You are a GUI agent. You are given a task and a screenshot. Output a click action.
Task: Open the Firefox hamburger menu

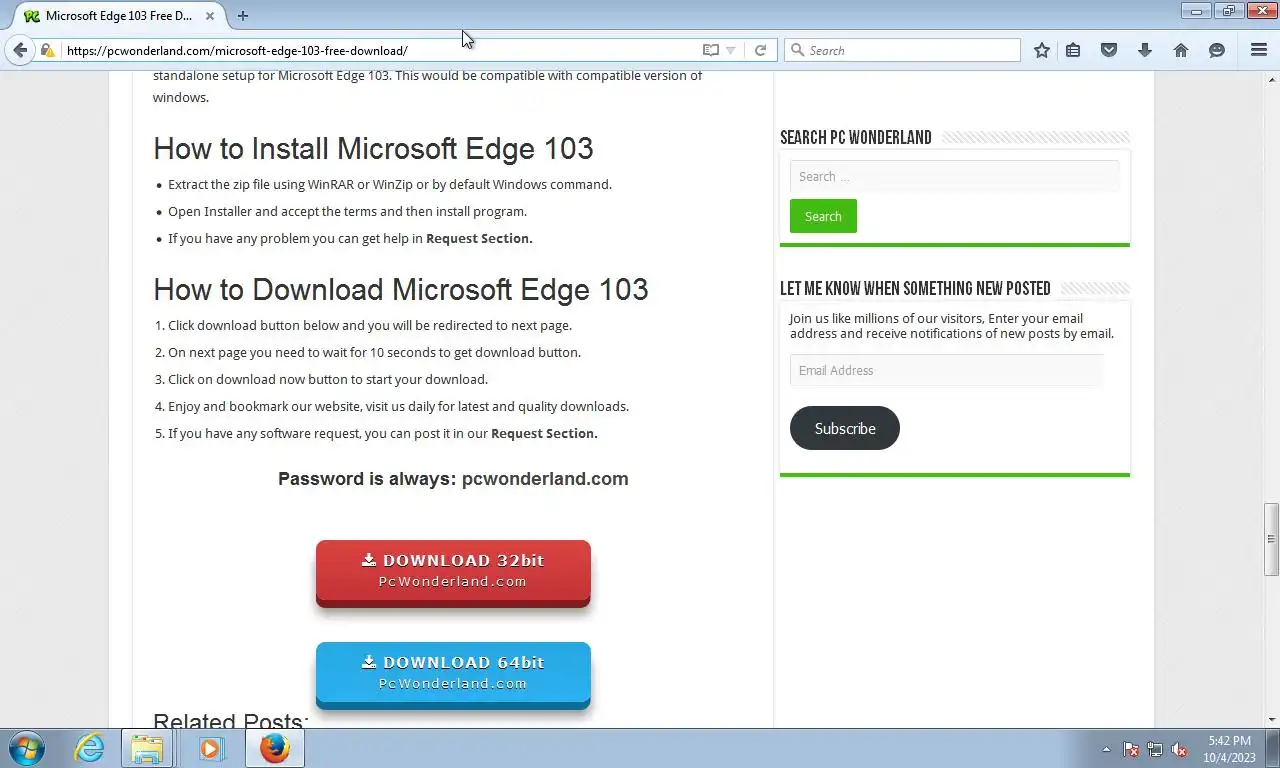pyautogui.click(x=1259, y=50)
